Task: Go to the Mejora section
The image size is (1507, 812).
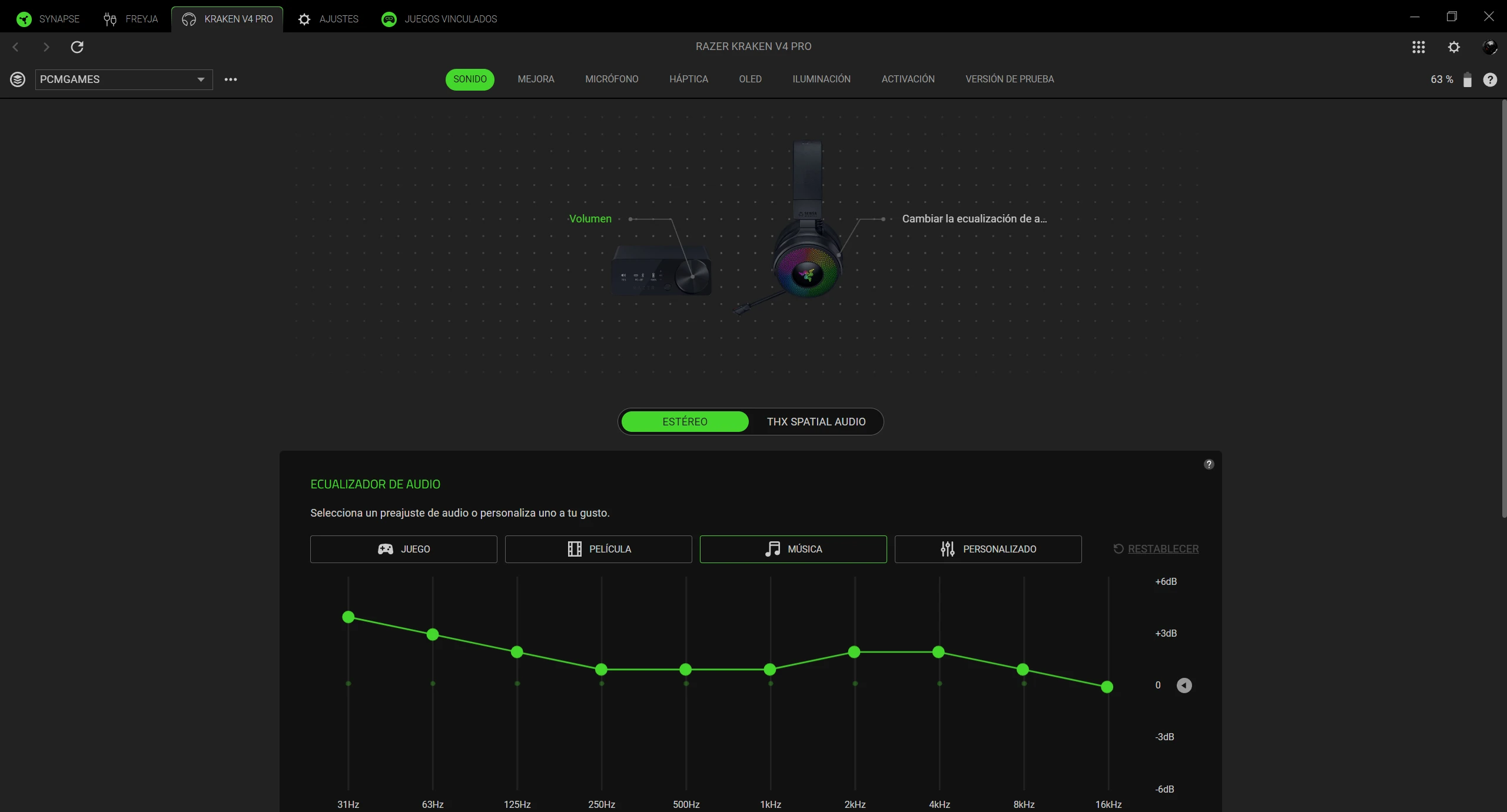Action: coord(536,79)
